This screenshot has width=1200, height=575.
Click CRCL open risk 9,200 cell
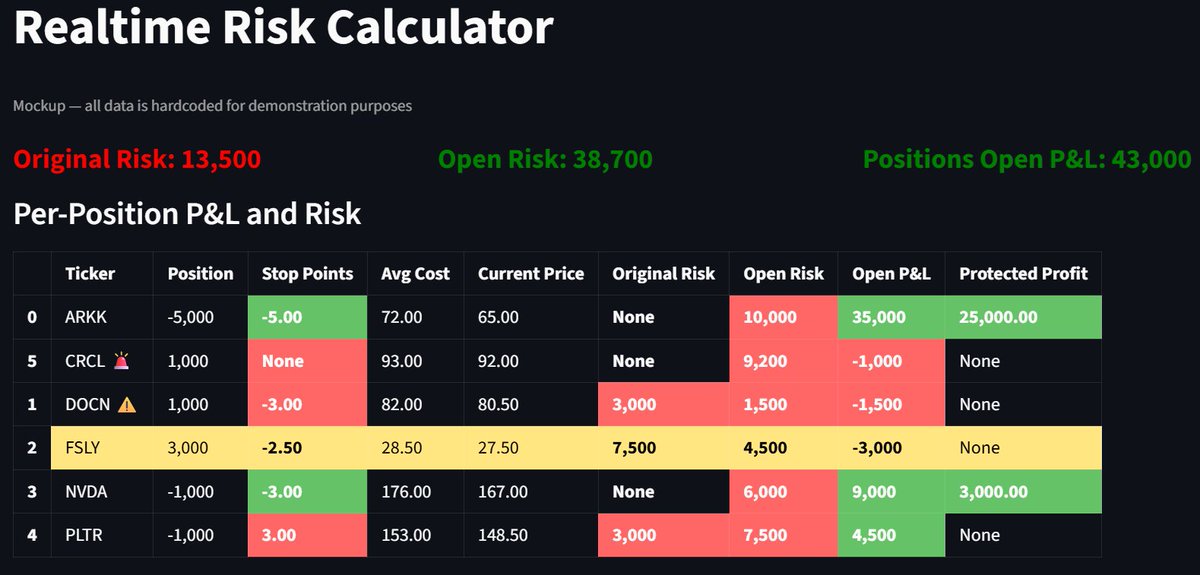pyautogui.click(x=784, y=361)
